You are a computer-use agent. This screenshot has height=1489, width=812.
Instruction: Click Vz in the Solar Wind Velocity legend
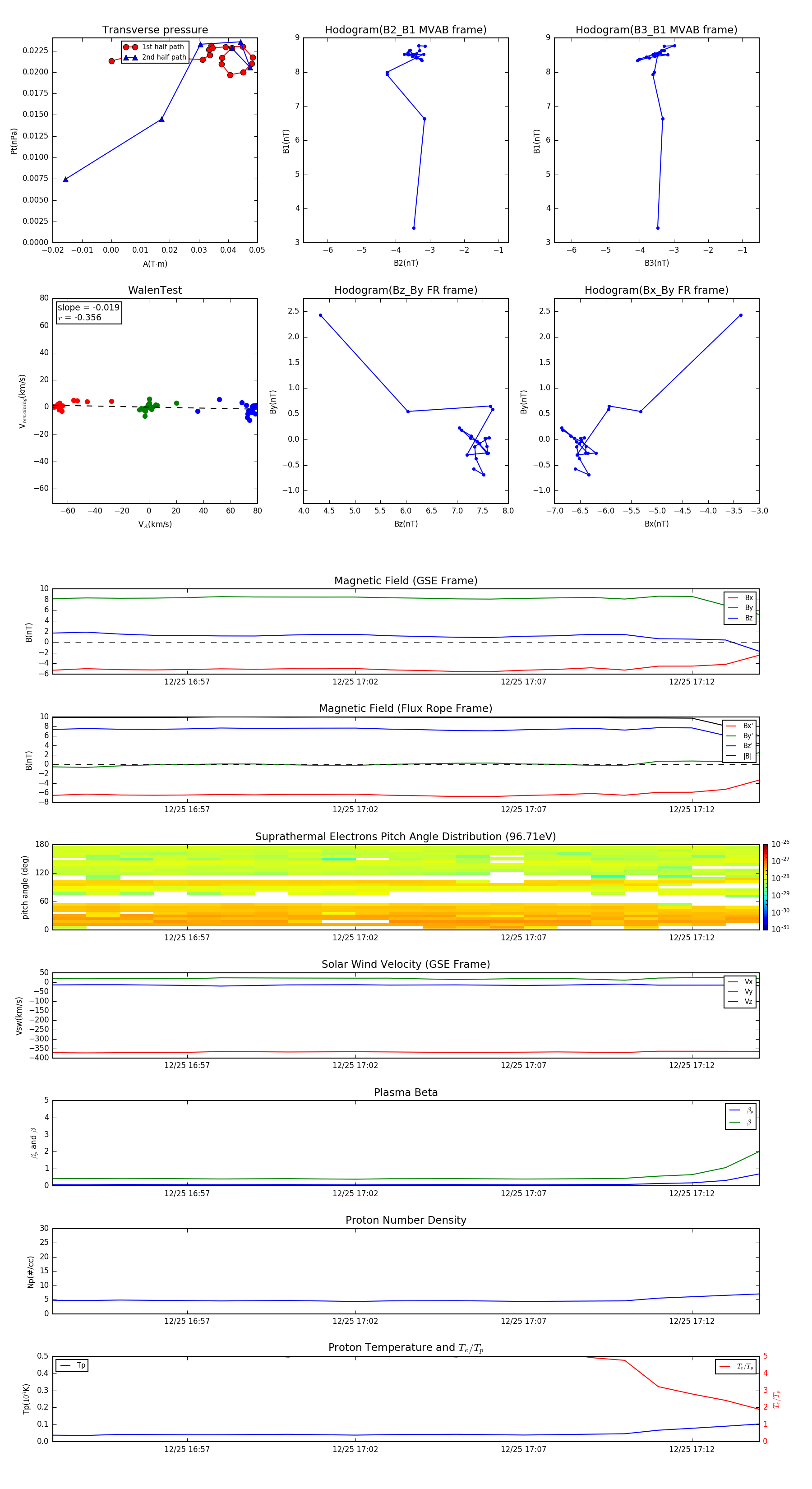[740, 1002]
